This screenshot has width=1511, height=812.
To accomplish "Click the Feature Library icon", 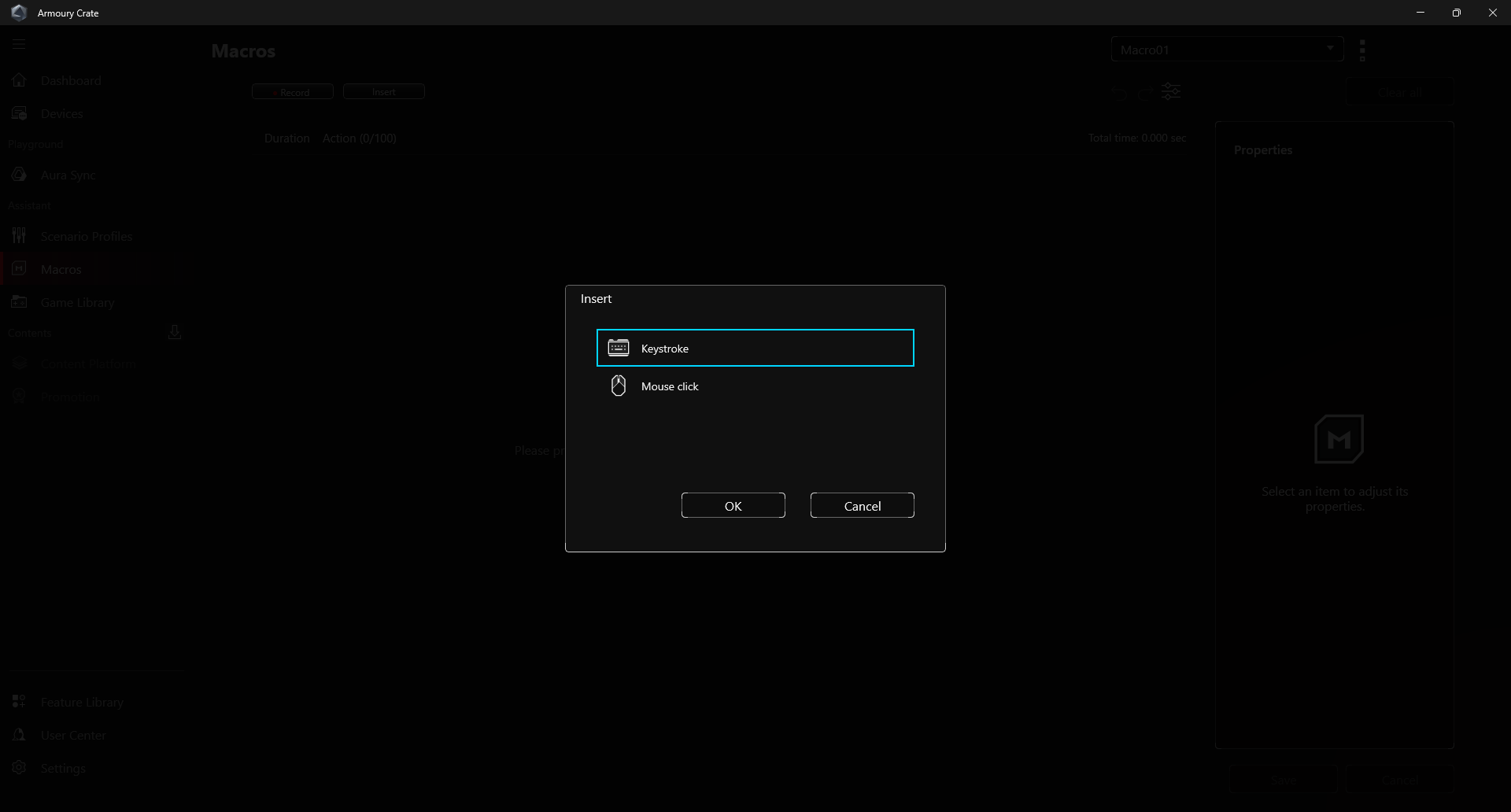I will pos(20,701).
